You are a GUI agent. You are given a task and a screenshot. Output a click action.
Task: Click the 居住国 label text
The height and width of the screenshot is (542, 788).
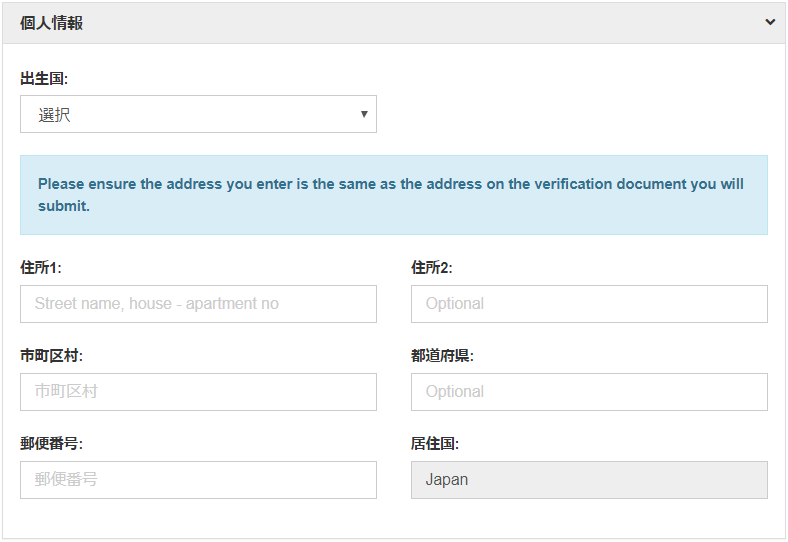point(435,444)
